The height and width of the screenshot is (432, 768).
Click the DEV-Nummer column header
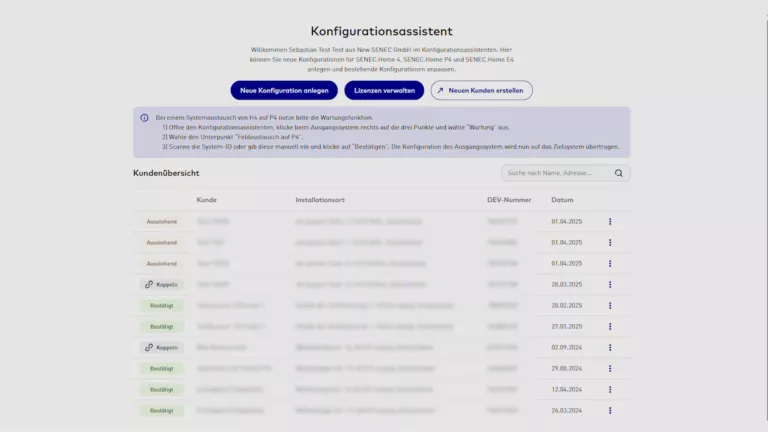coord(509,200)
